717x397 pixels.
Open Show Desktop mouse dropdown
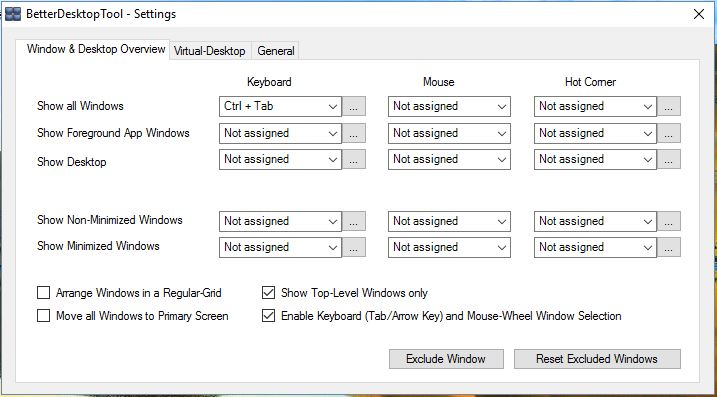point(449,159)
